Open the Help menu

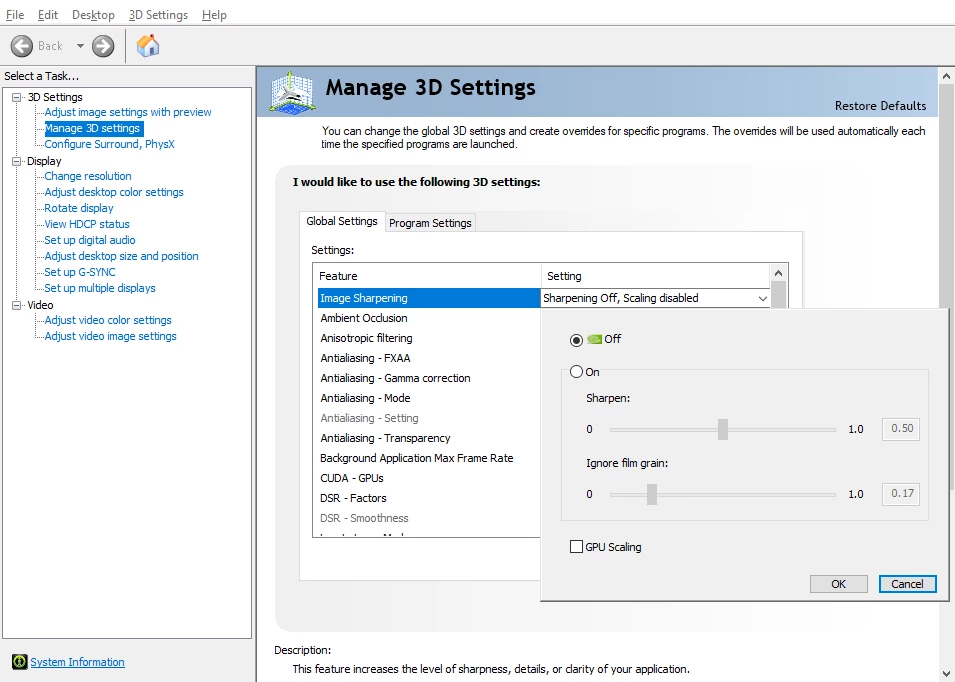pyautogui.click(x=214, y=15)
